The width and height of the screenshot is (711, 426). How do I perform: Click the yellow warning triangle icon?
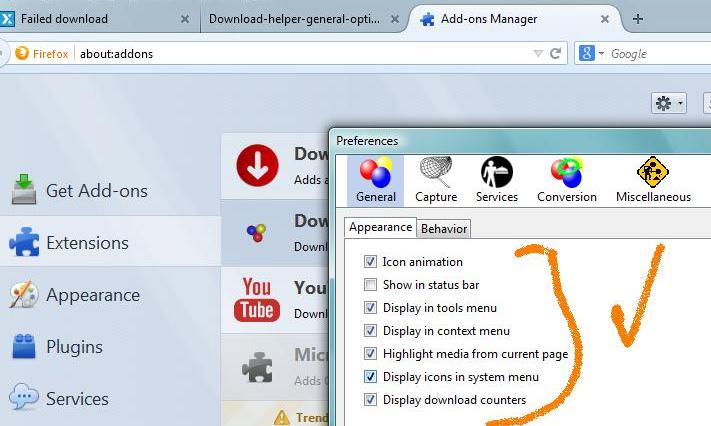(x=282, y=417)
